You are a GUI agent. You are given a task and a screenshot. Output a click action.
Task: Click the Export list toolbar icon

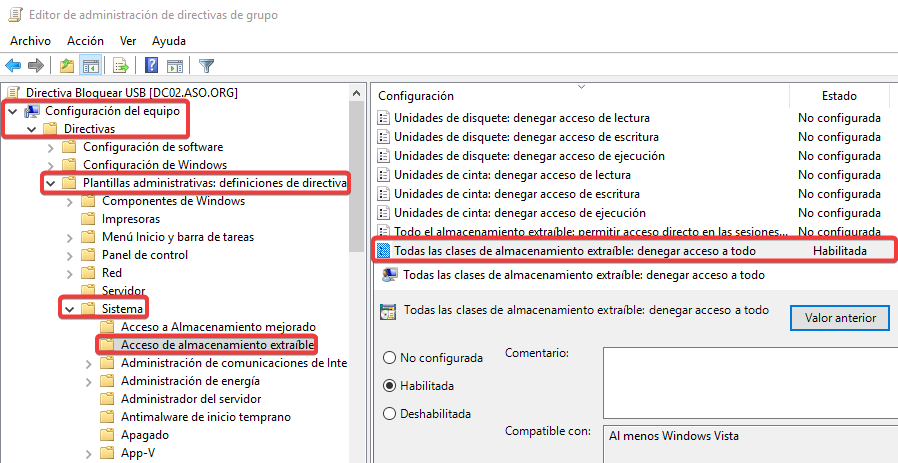click(x=121, y=66)
